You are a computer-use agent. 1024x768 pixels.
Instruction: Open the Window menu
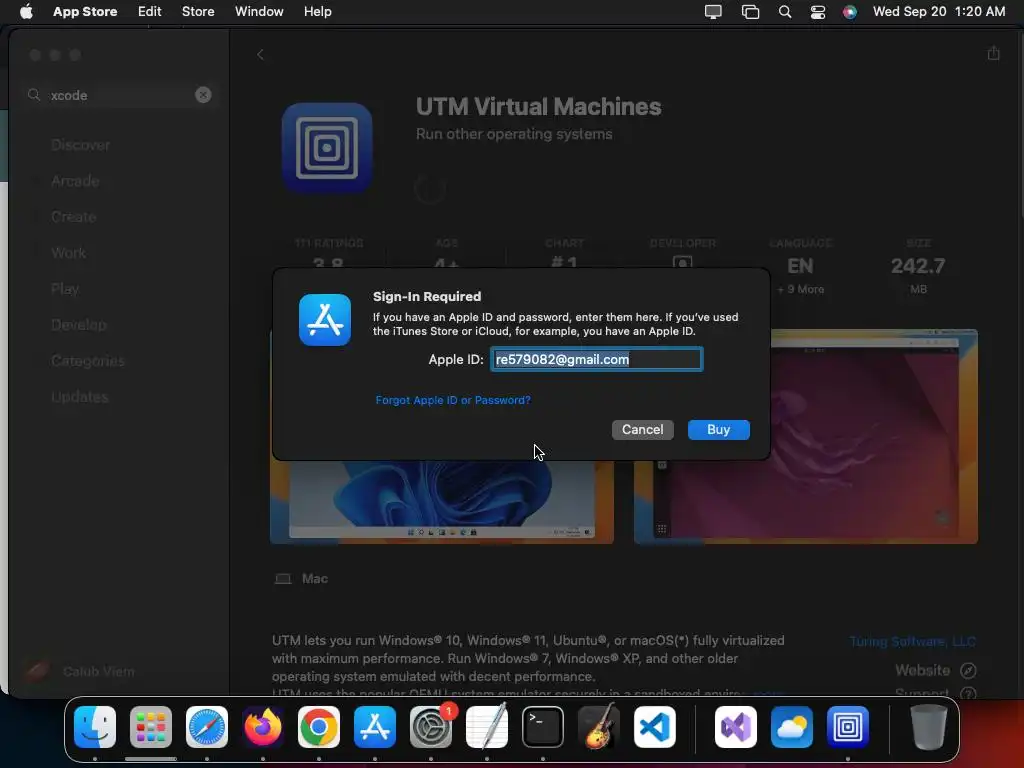click(259, 11)
